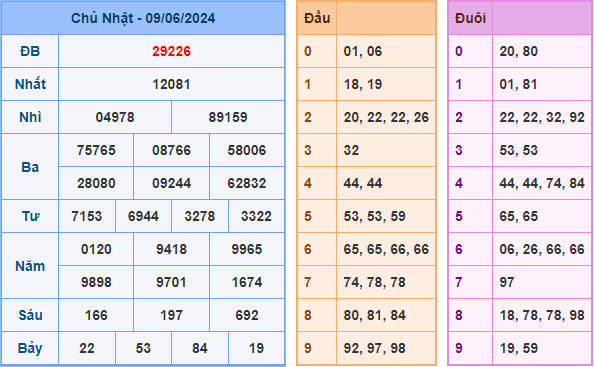The height and width of the screenshot is (367, 594).
Task: Select fifth prize number 1674
Action: tap(247, 282)
